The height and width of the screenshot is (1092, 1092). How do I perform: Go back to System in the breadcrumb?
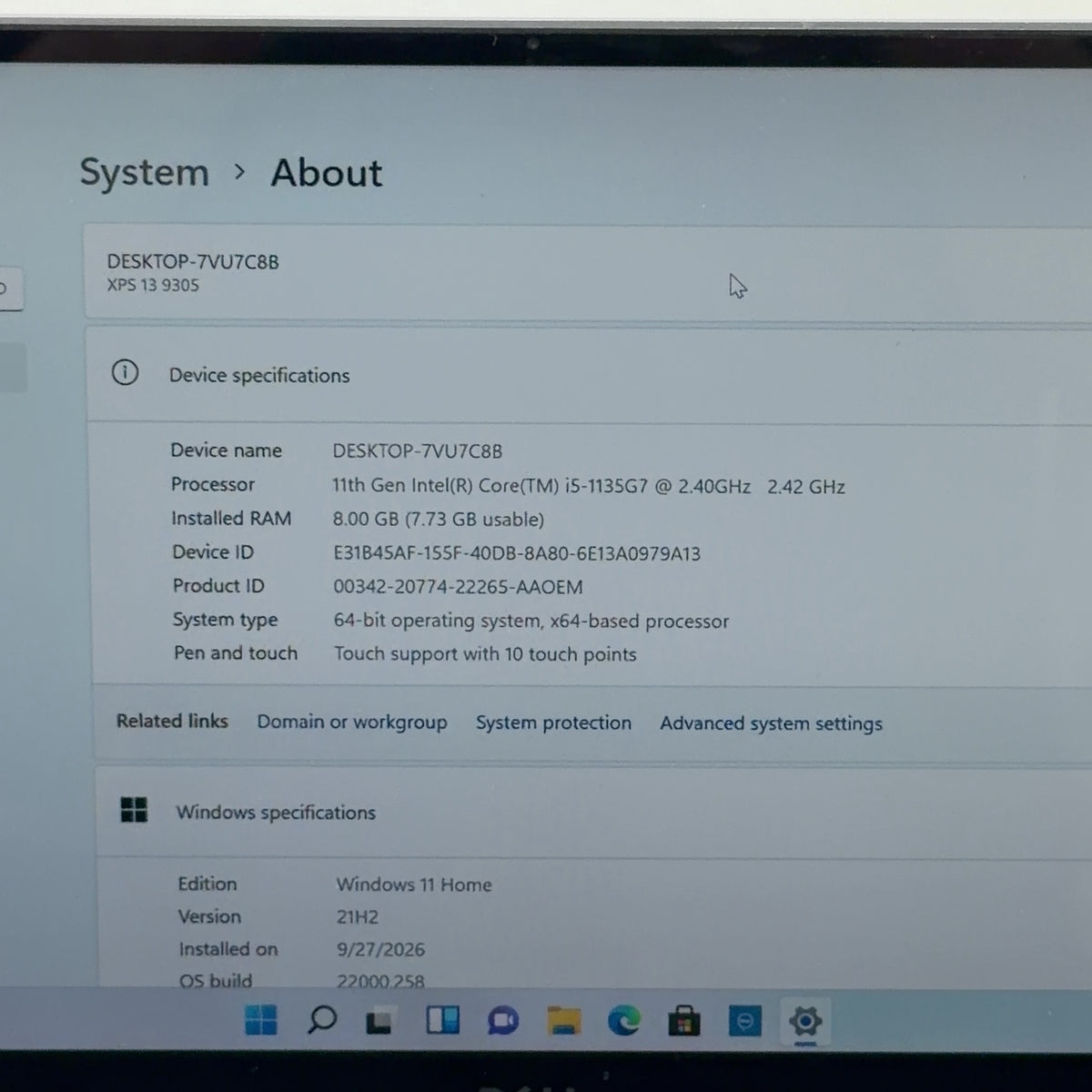145,172
